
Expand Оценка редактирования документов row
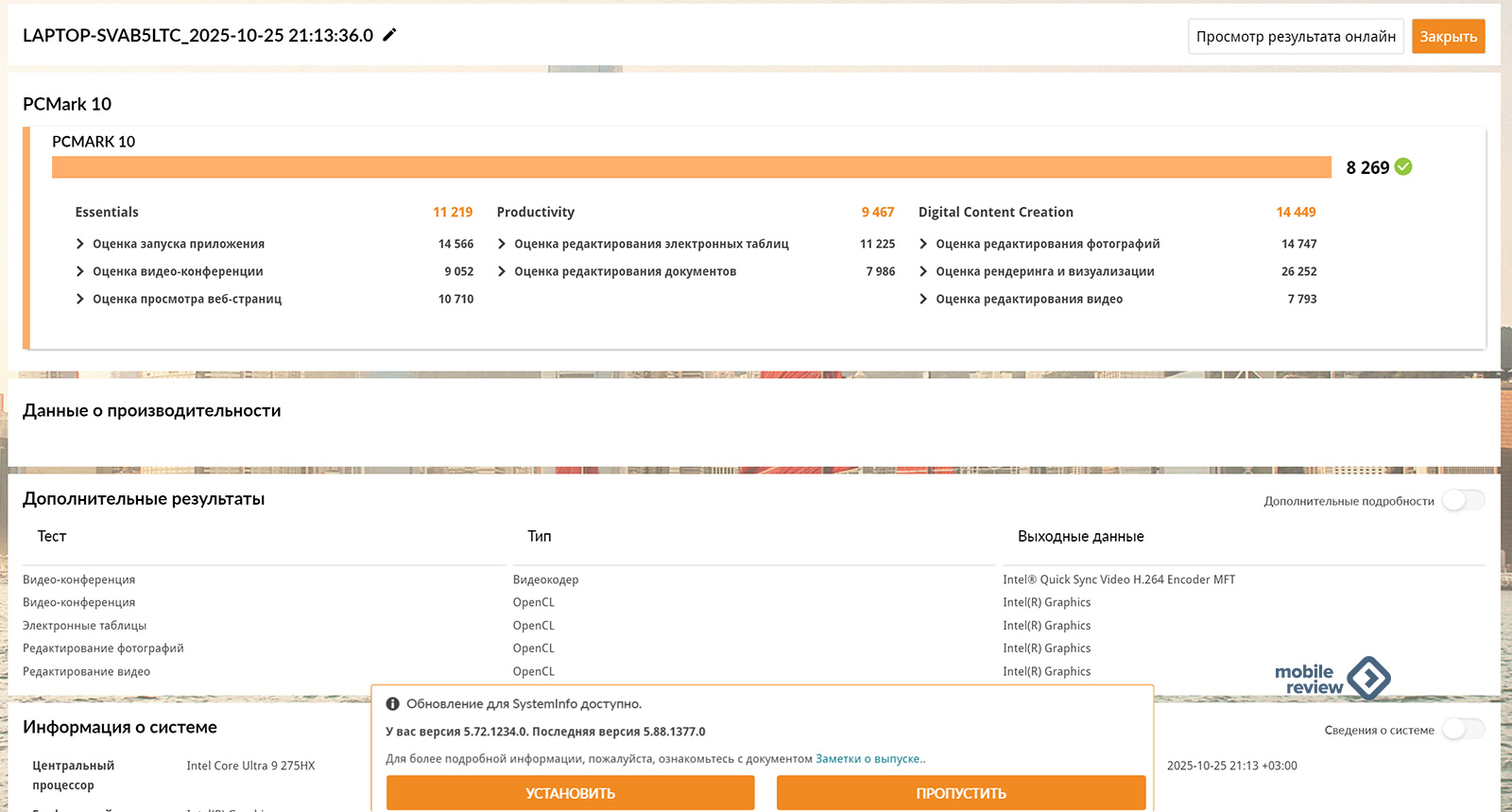(x=502, y=271)
